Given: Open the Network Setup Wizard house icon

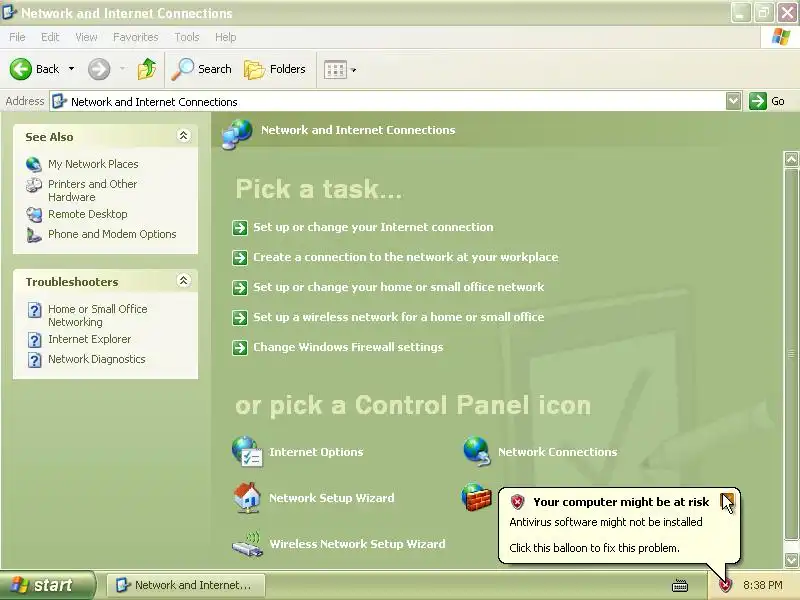Looking at the screenshot, I should 247,497.
